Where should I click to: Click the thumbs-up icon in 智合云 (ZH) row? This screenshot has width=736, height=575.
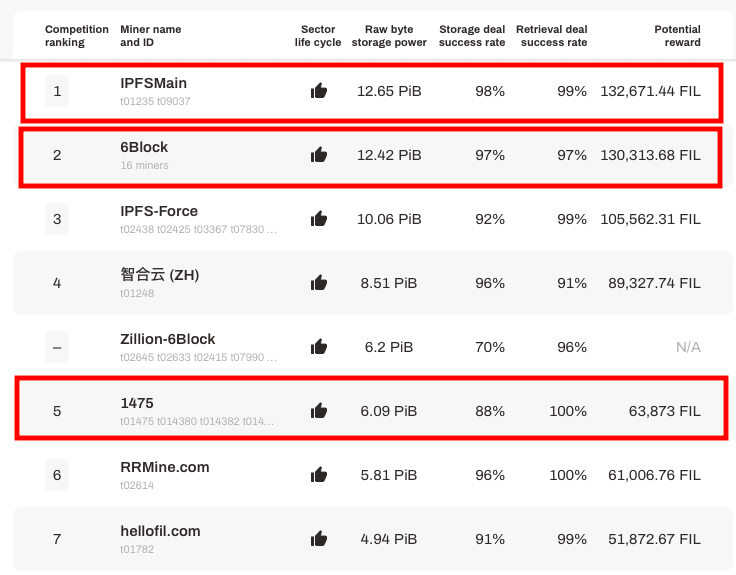319,283
